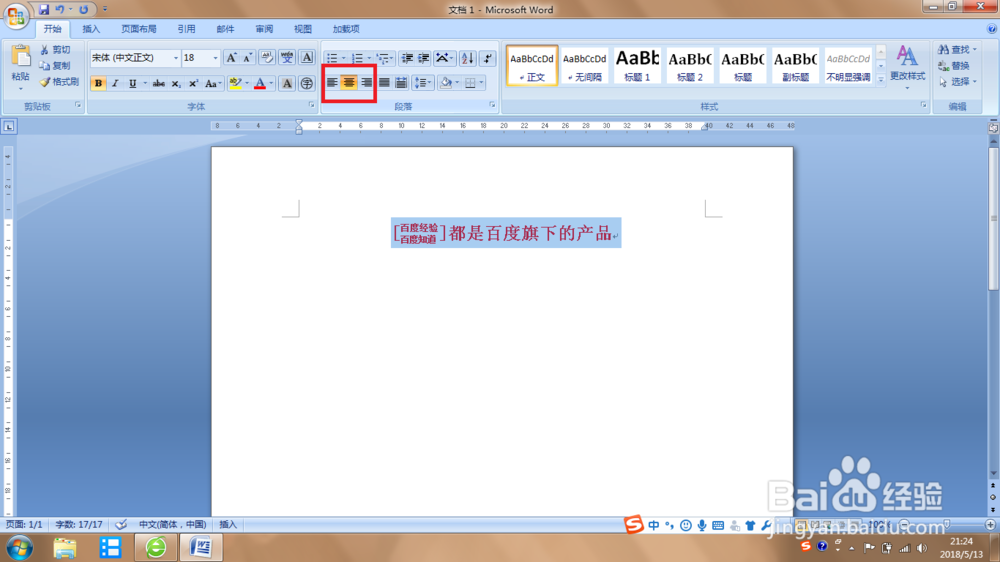Image resolution: width=1000 pixels, height=562 pixels.
Task: Open the Multilevel List dropdown
Action: 385,58
